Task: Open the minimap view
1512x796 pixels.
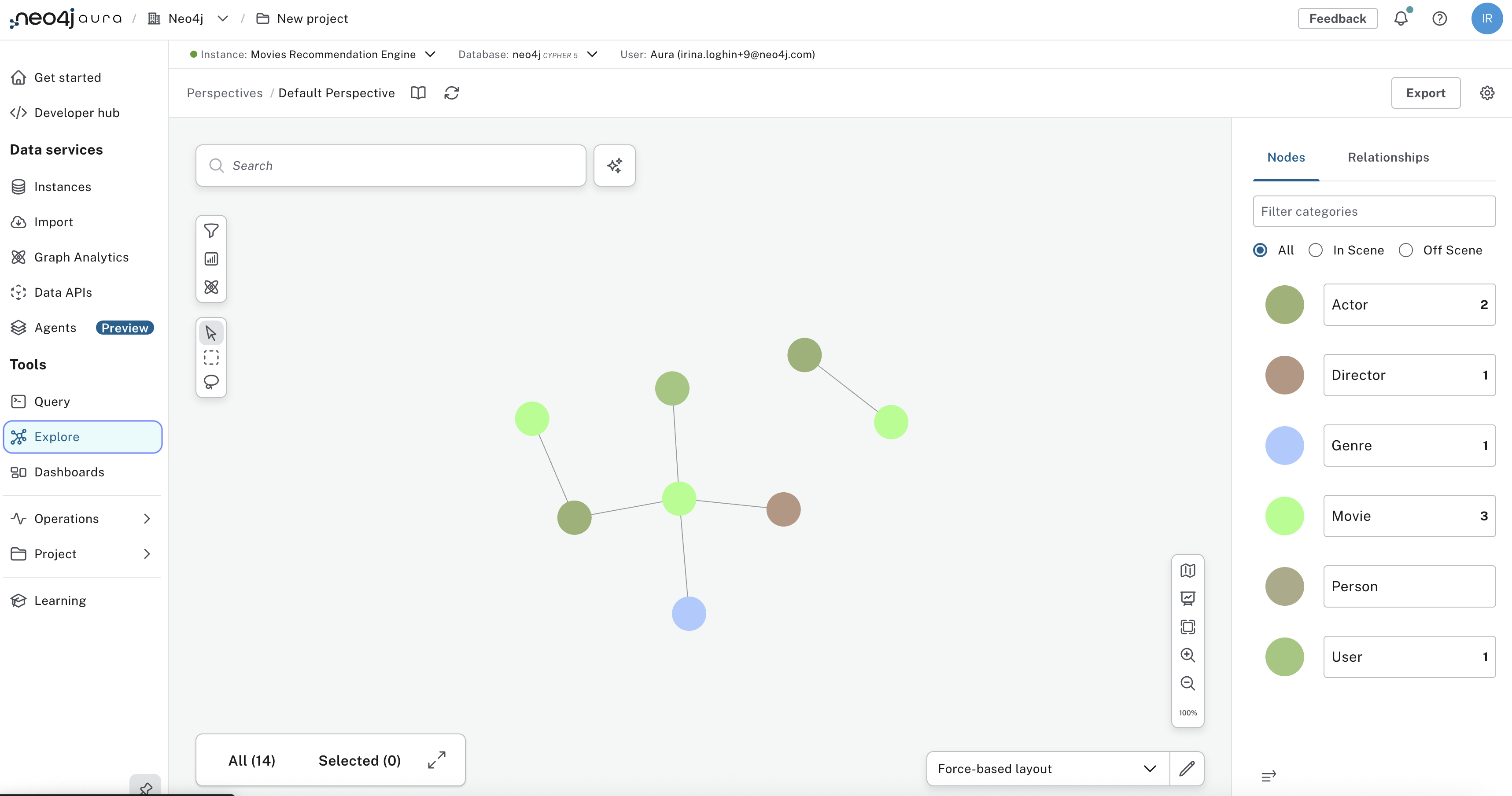Action: click(1188, 570)
